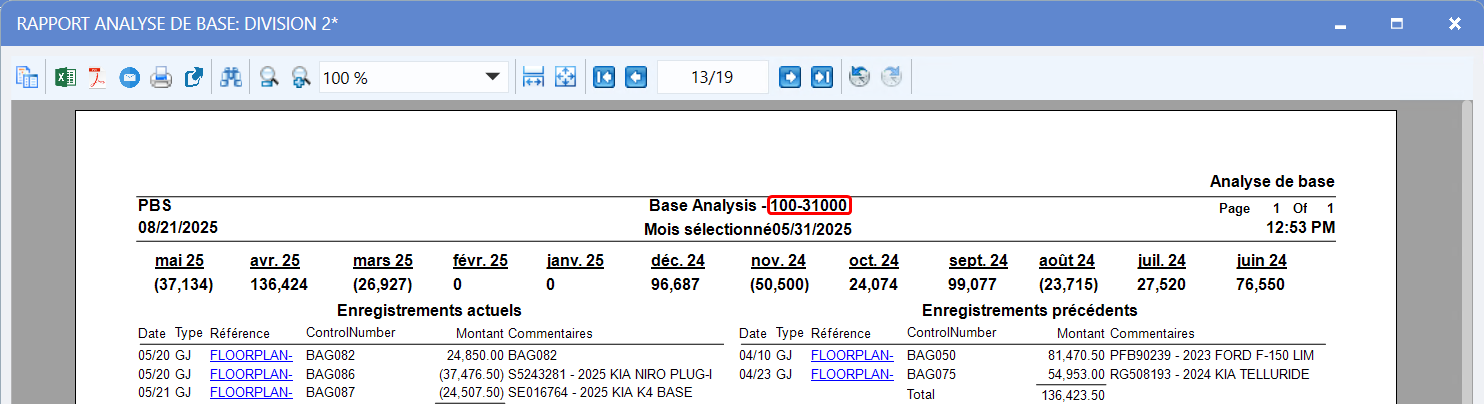Jump to the last page
This screenshot has height=404, width=1484.
(822, 77)
